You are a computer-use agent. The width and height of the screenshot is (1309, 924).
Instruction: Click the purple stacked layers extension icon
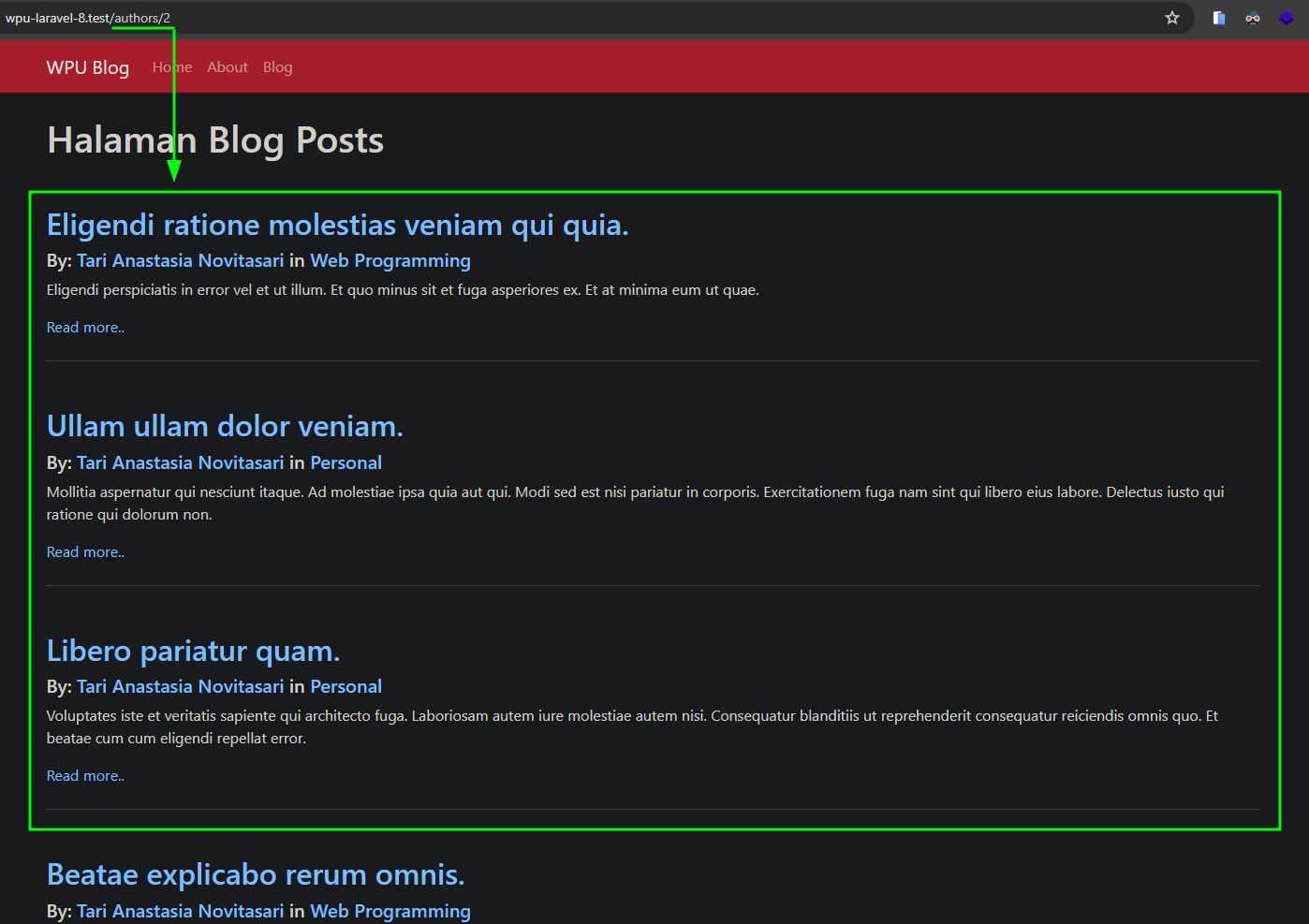(x=1287, y=18)
